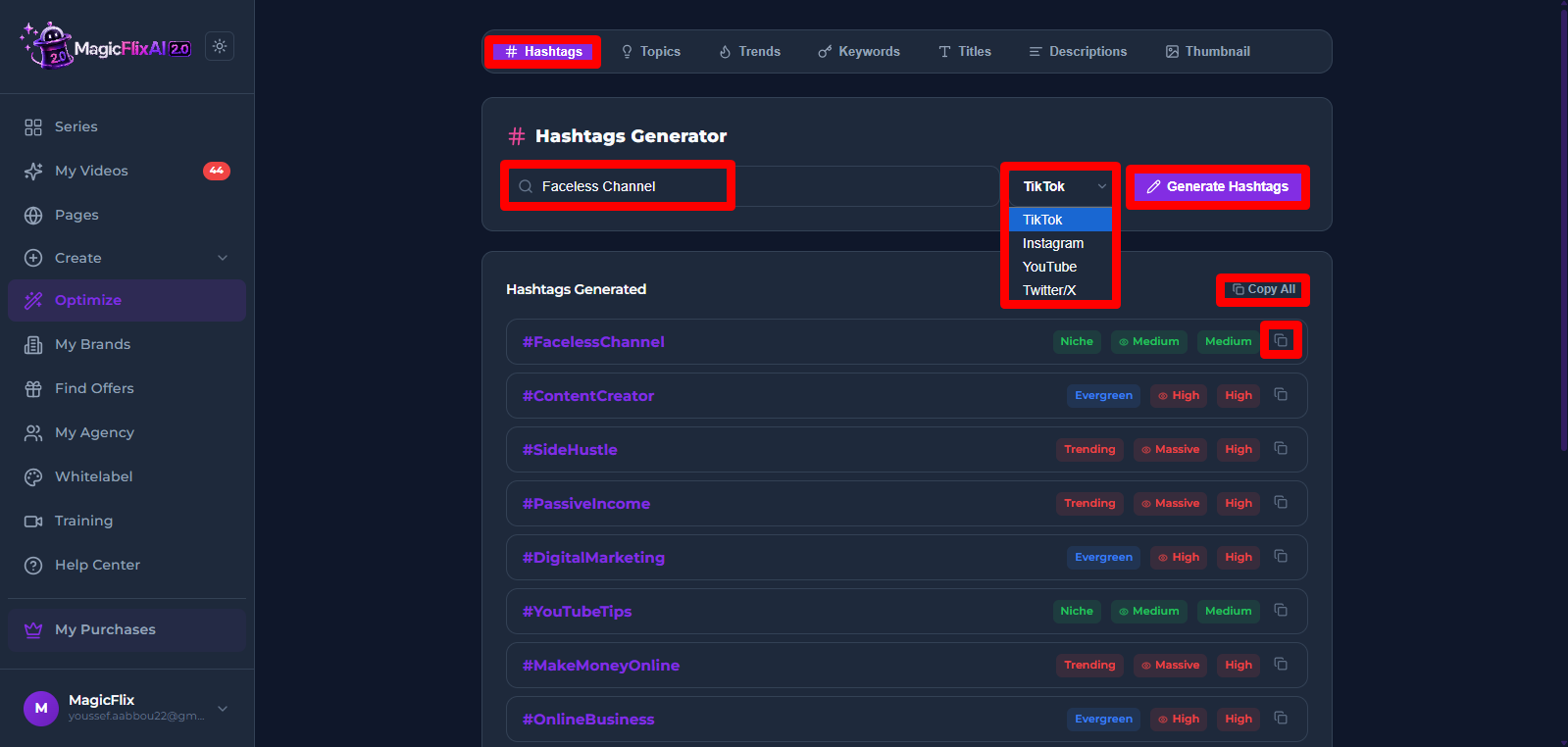Screen dimensions: 1568x747
Task: Click the Copy All button
Action: click(x=1264, y=289)
